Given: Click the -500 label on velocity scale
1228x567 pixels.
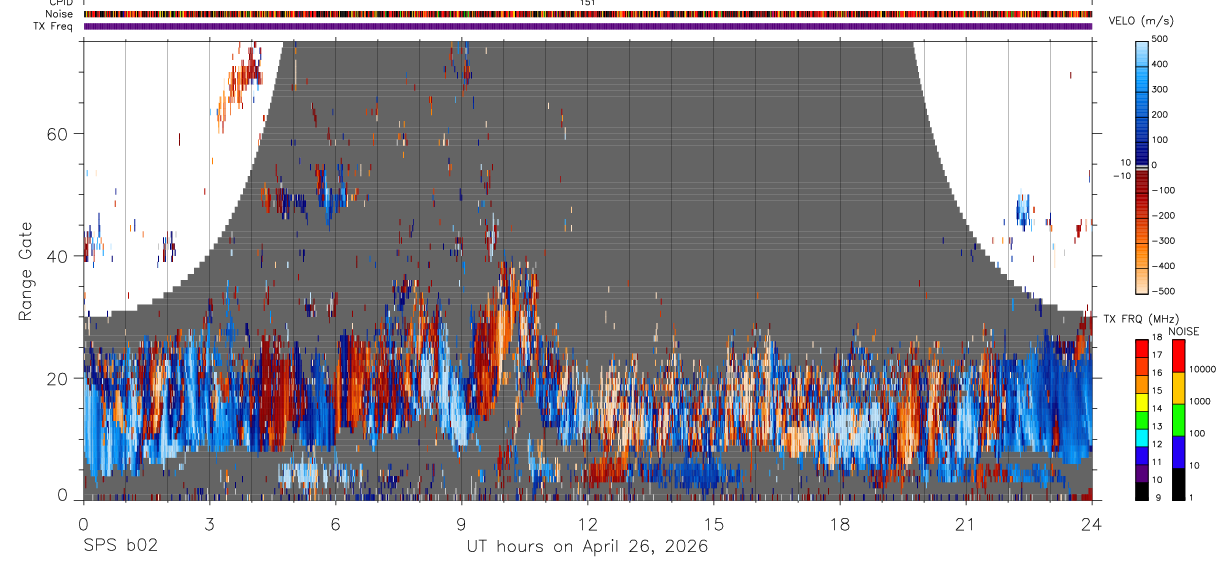Looking at the screenshot, I should click(x=1165, y=292).
